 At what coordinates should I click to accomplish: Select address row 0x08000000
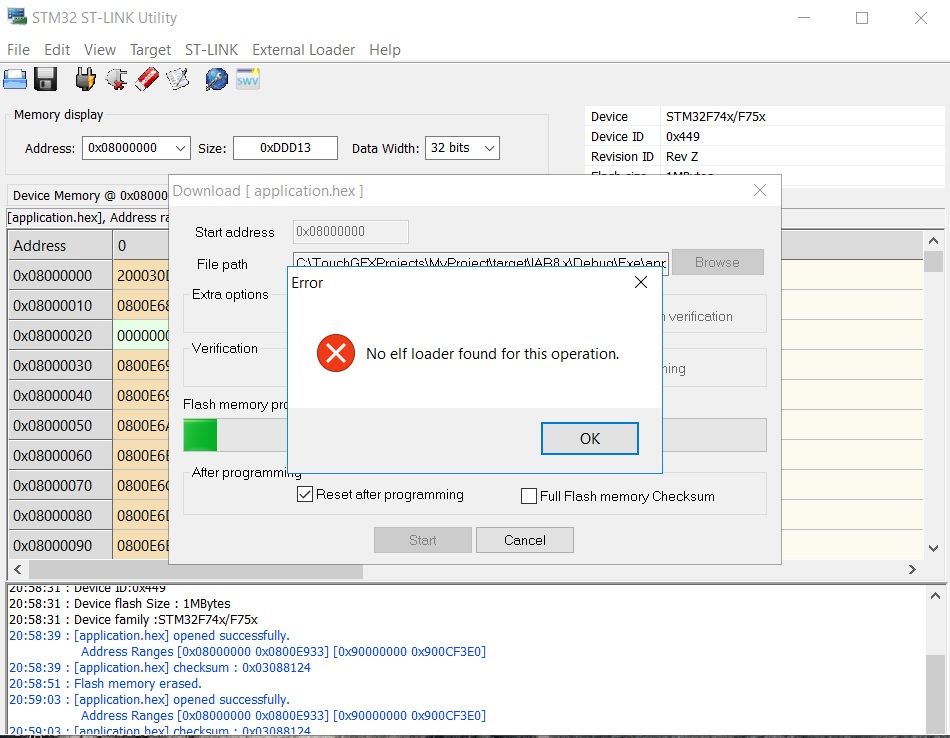pyautogui.click(x=60, y=276)
